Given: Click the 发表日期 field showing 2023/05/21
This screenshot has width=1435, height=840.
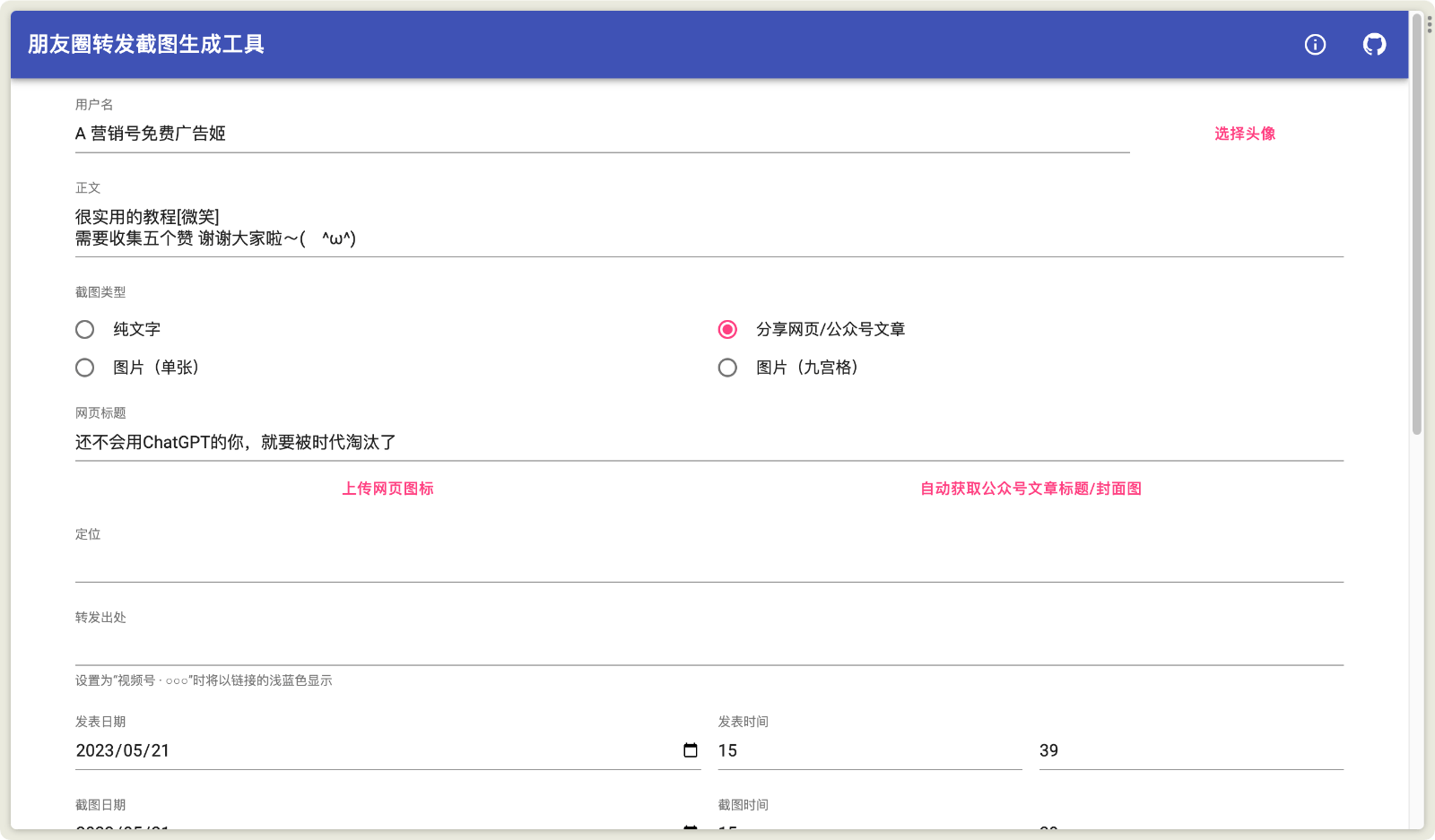Looking at the screenshot, I should [359, 750].
